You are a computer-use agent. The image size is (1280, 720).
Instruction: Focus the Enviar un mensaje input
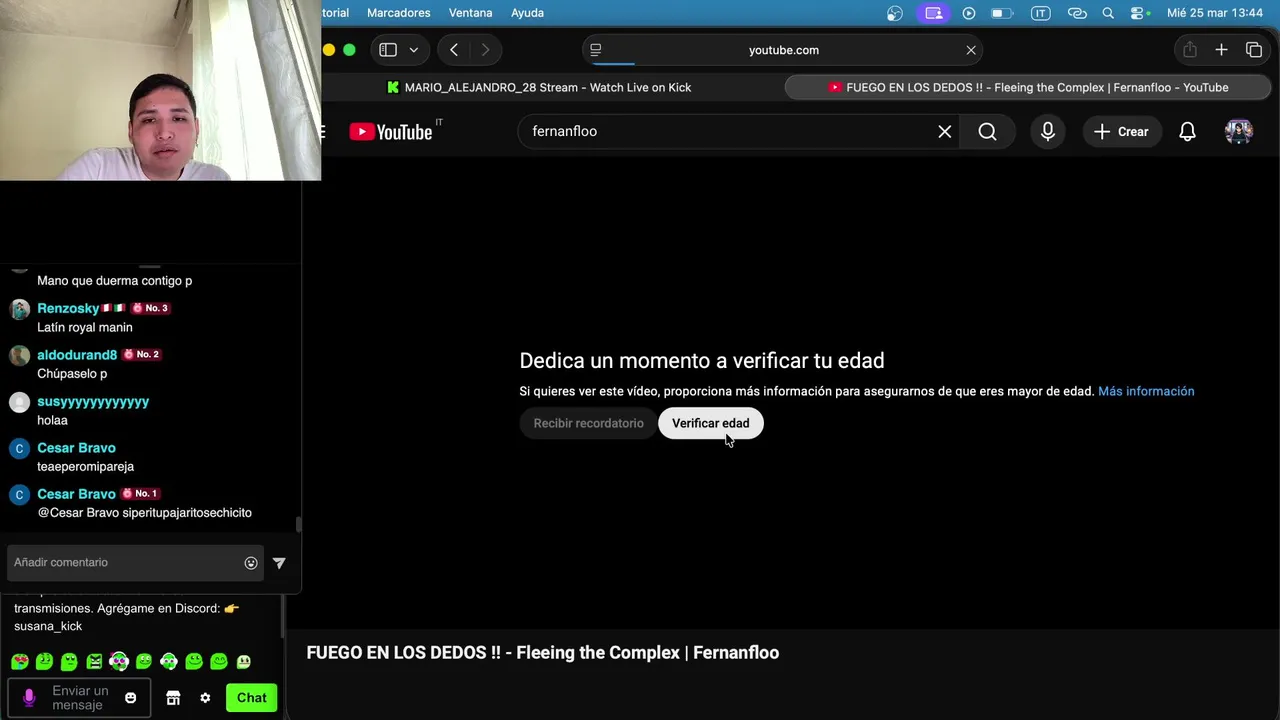[80, 698]
